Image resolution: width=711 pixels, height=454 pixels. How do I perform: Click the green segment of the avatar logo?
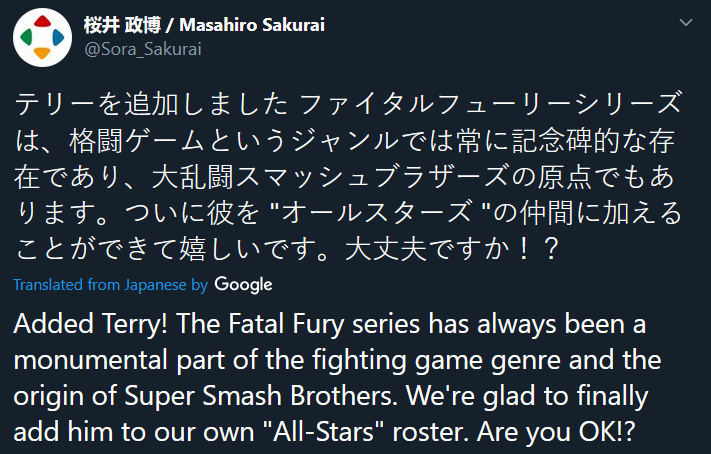26,37
